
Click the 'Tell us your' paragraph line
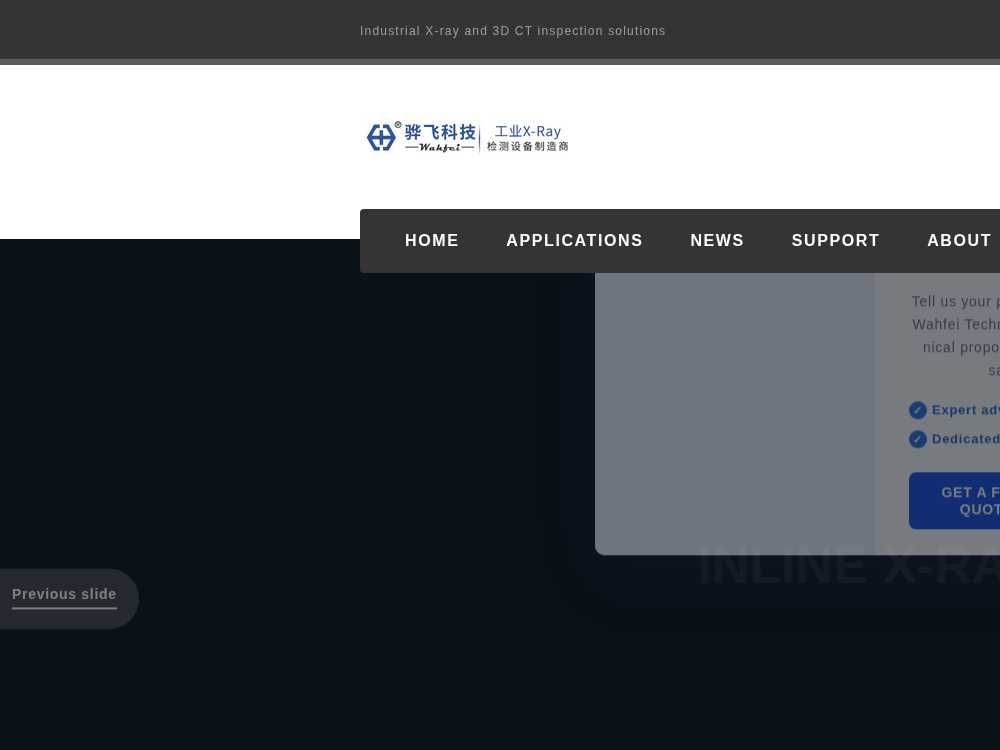(955, 301)
